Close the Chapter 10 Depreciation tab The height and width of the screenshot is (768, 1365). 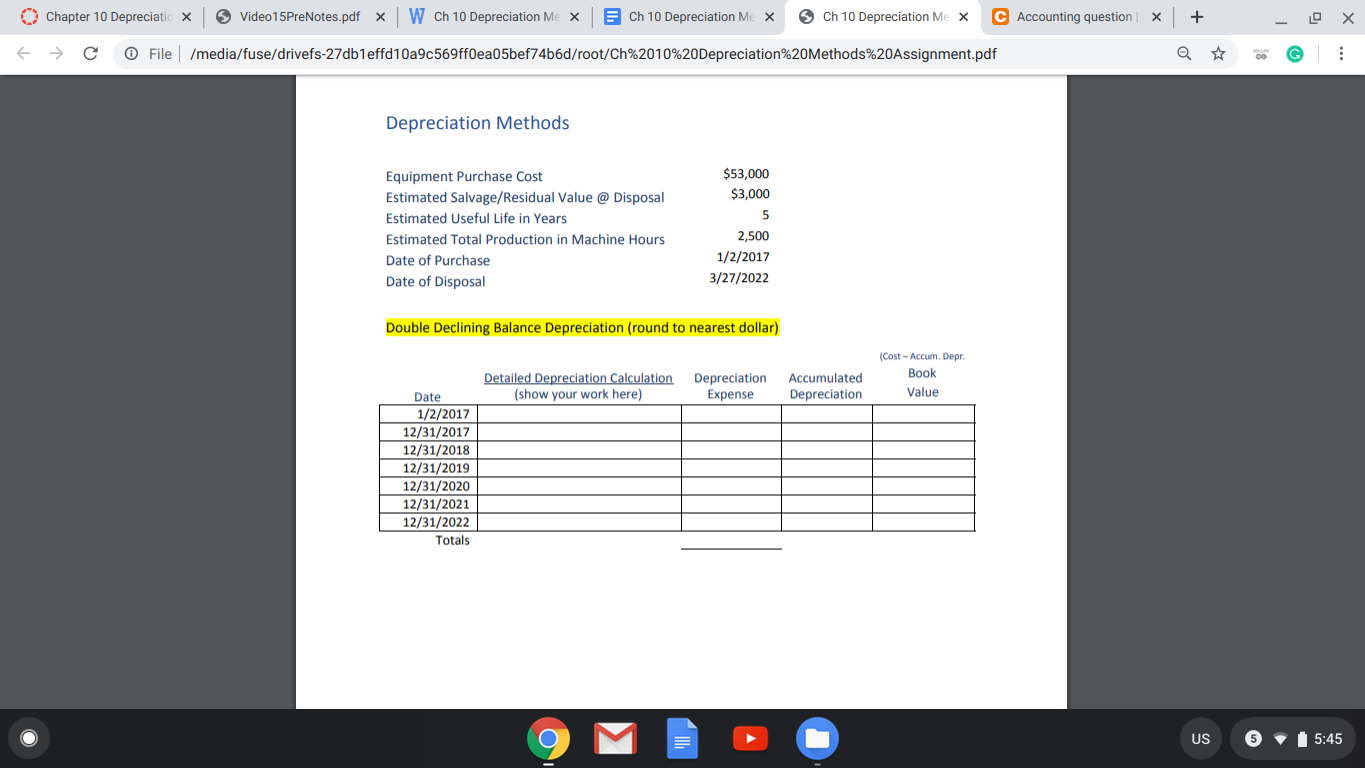point(187,17)
